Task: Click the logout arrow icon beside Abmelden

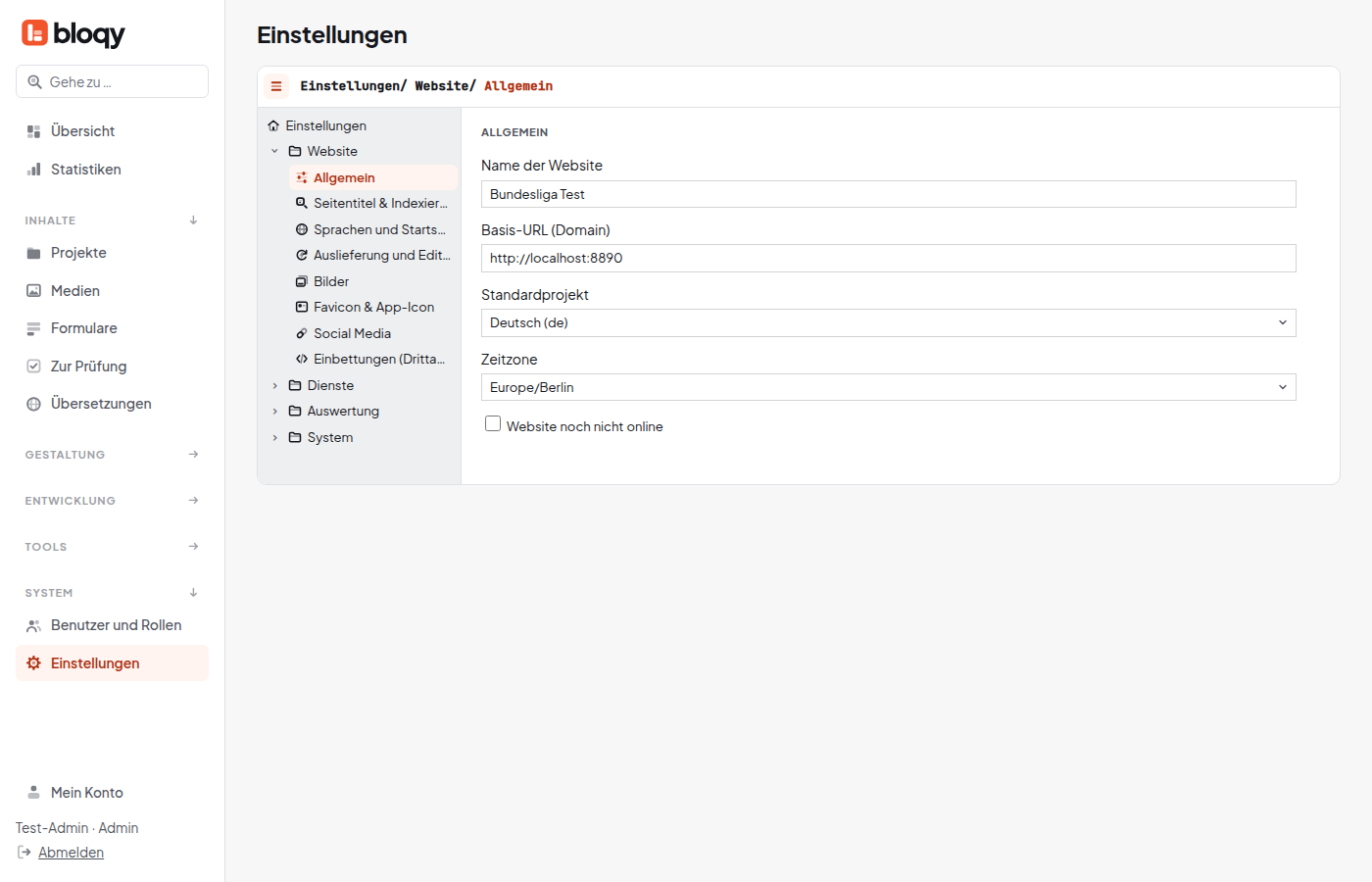Action: point(24,853)
